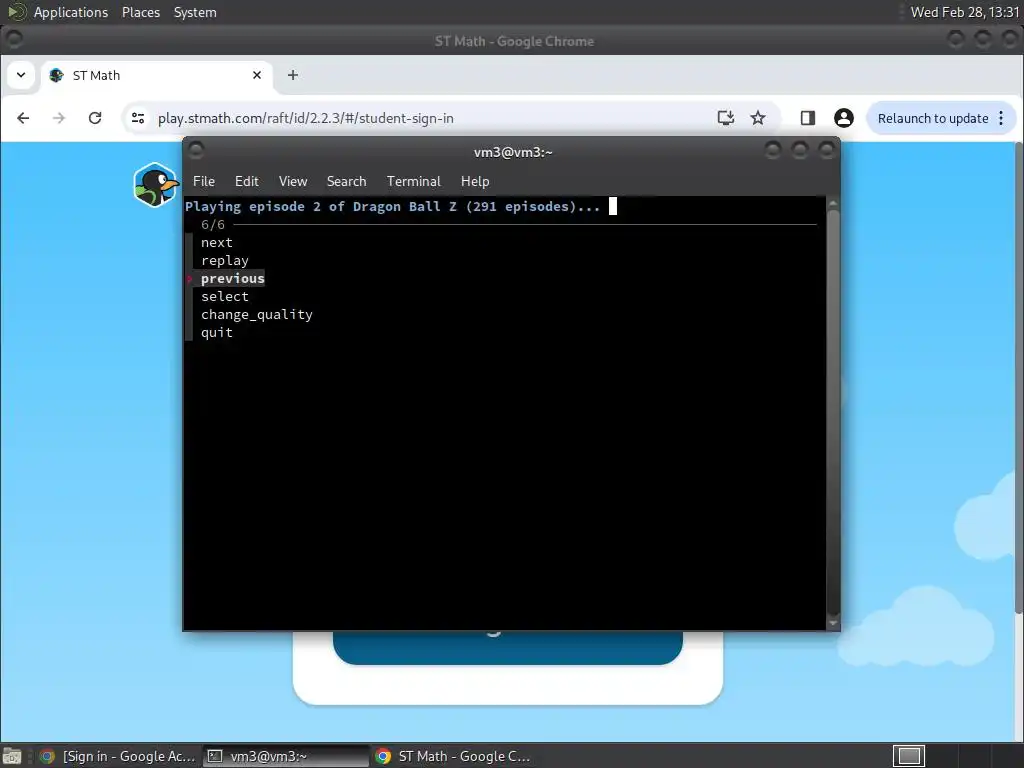Screen dimensions: 1024x768
Task: Expand the tab search dropdown
Action: (21, 75)
